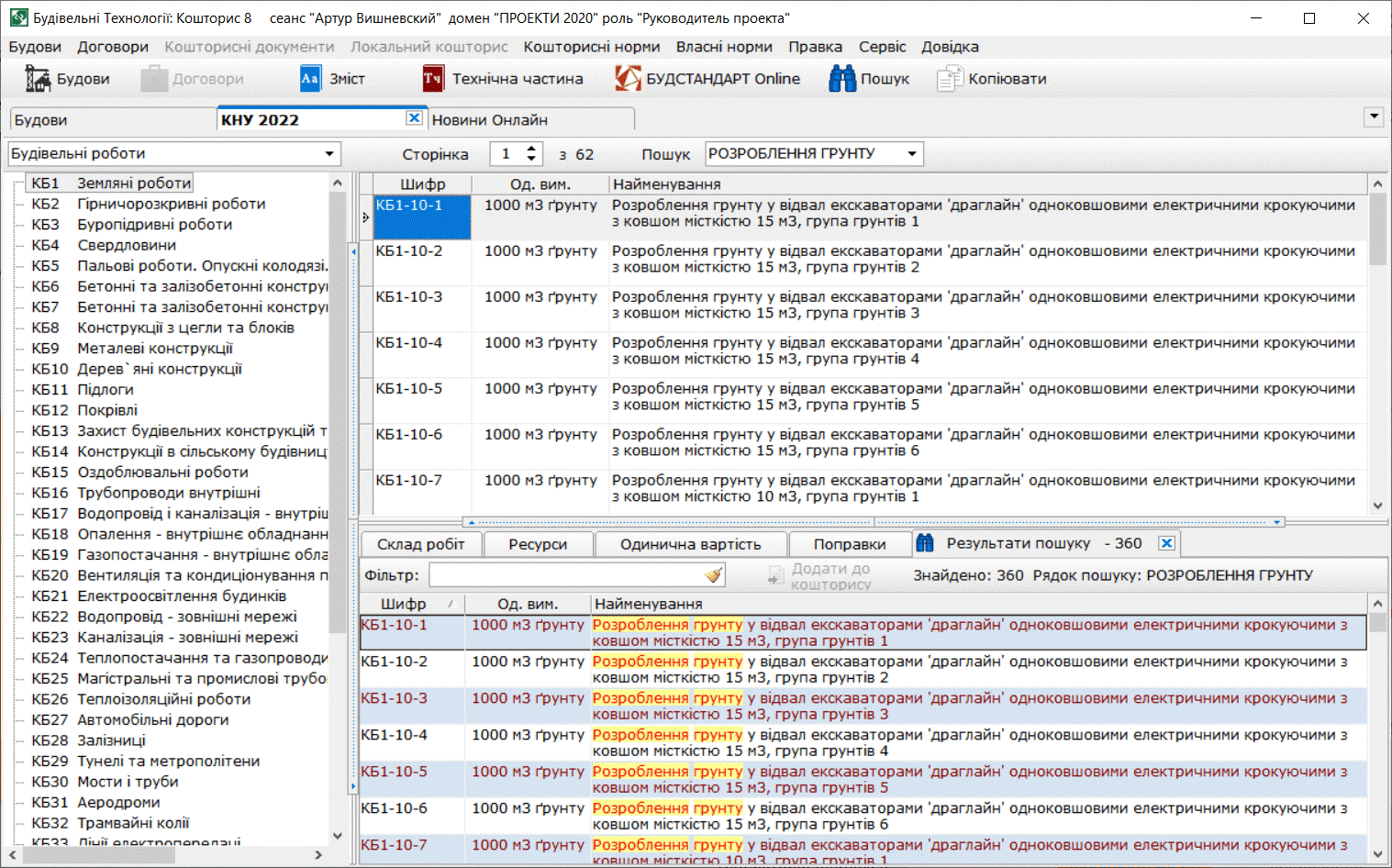
Task: Open the Будівельні роботи dropdown
Action: coord(329,154)
